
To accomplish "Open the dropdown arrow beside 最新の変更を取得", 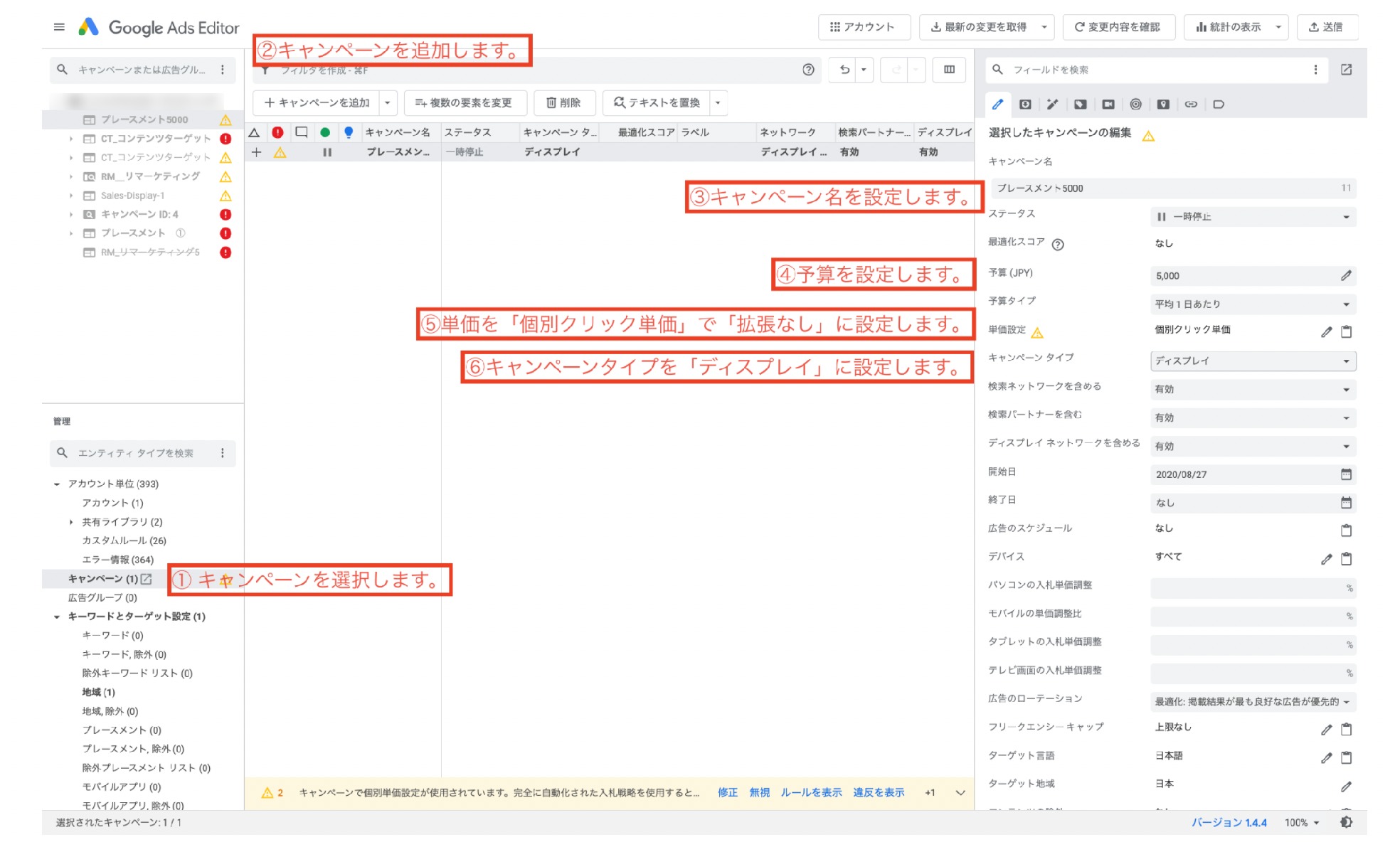I will pos(1044,27).
